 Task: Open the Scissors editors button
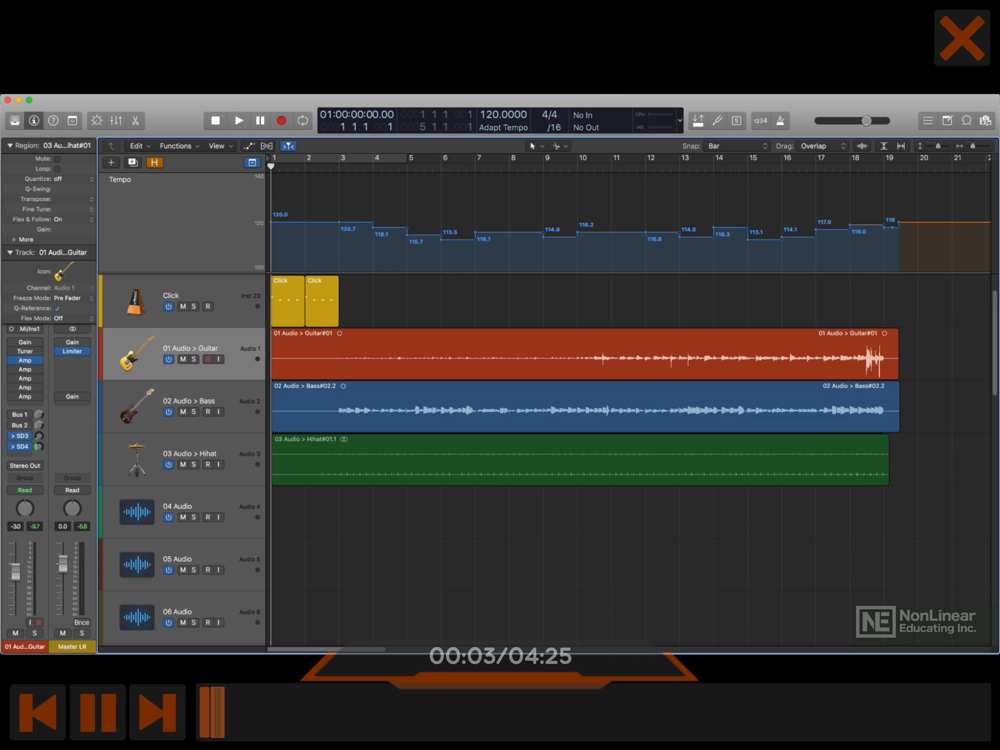(x=136, y=121)
